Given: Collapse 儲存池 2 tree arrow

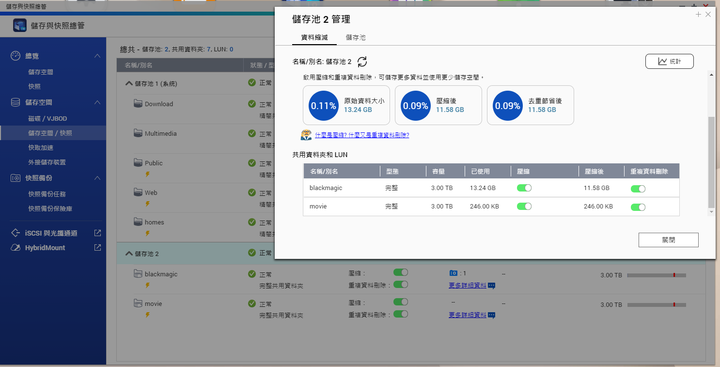Looking at the screenshot, I should [129, 253].
